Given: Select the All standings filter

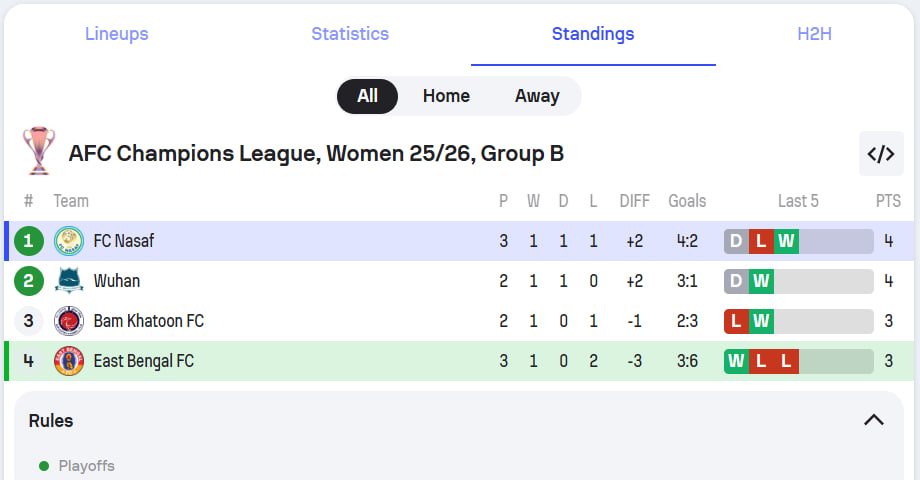Looking at the screenshot, I should tap(367, 96).
